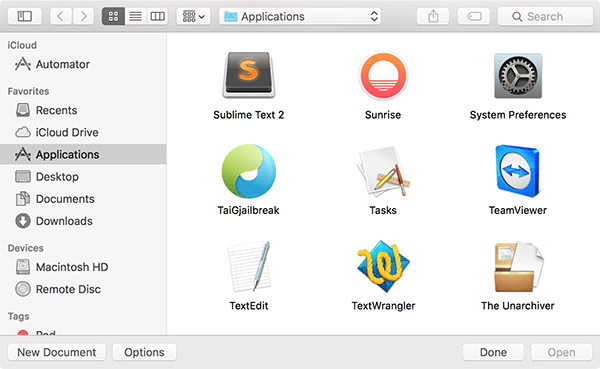Click the New Document button
600x369 pixels.
[57, 352]
